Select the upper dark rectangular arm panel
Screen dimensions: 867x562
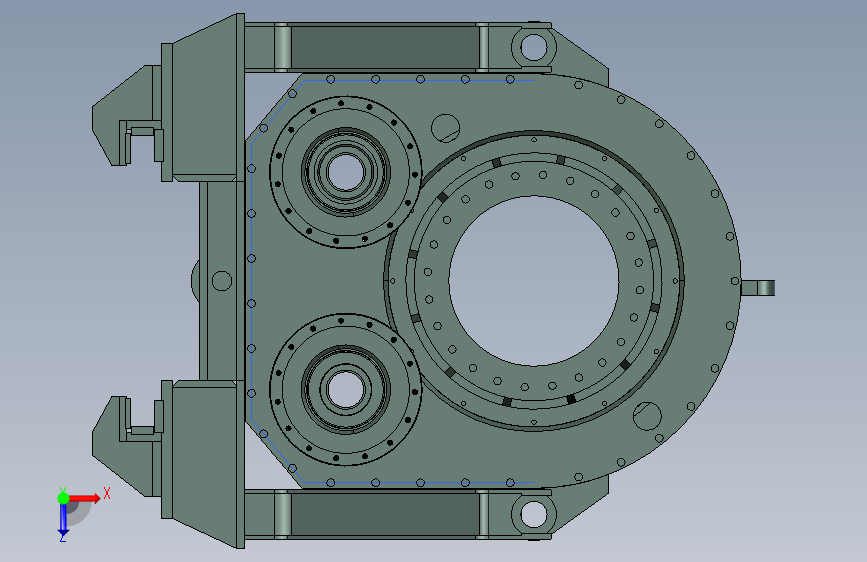384,47
